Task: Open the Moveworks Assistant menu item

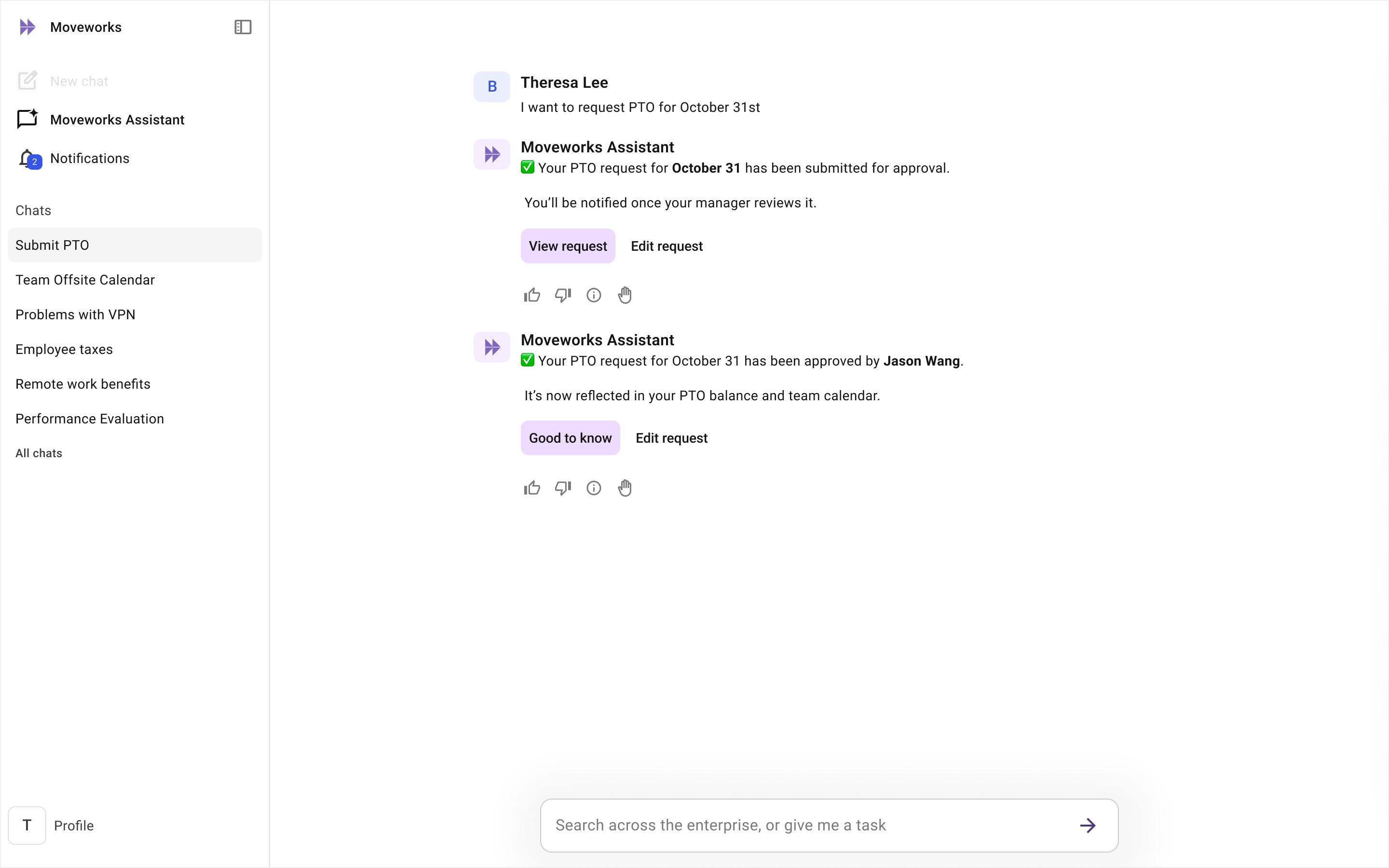Action: pyautogui.click(x=117, y=120)
